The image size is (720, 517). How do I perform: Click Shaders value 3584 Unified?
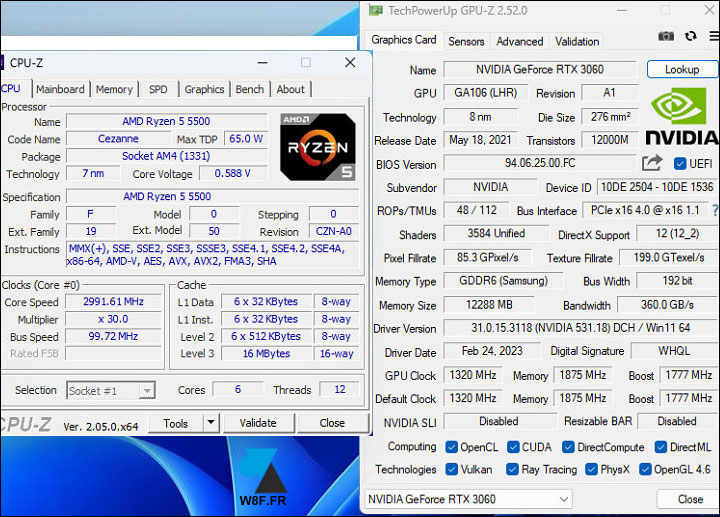point(496,234)
